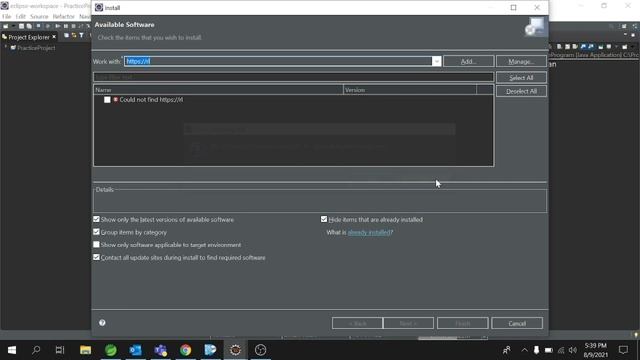Open dropdown arrow next to New toolbar icon
The width and height of the screenshot is (640, 360).
coord(13,26)
